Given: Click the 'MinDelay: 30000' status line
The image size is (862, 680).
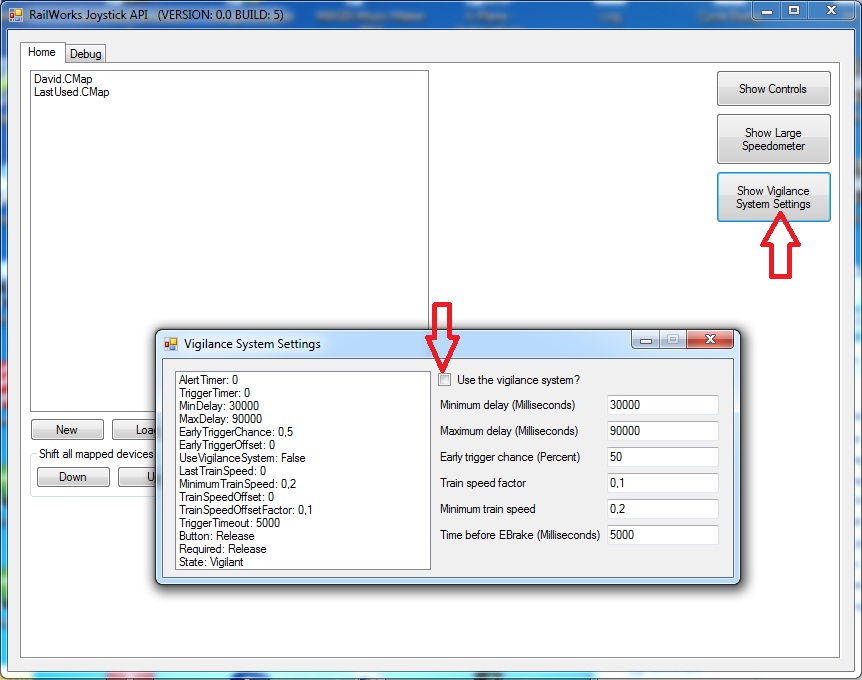Looking at the screenshot, I should [x=219, y=406].
